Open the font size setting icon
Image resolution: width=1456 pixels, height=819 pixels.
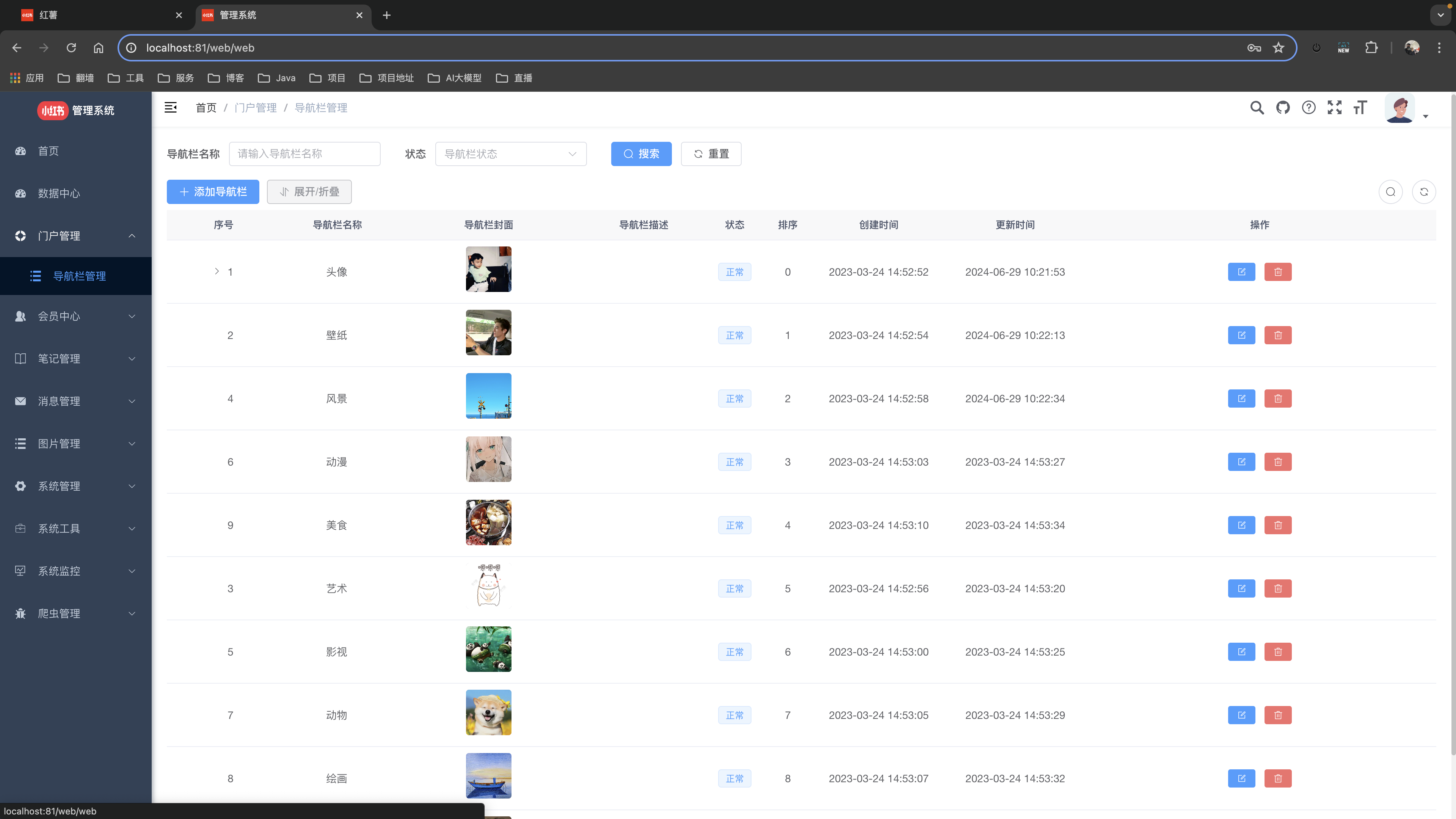[1360, 107]
